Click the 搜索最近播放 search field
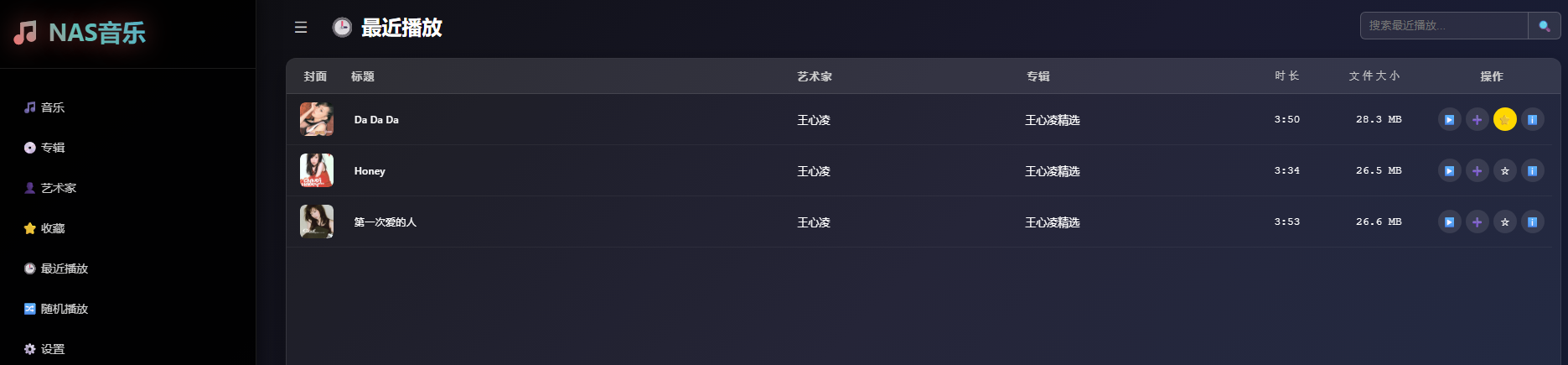The width and height of the screenshot is (1568, 365). pos(1443,26)
